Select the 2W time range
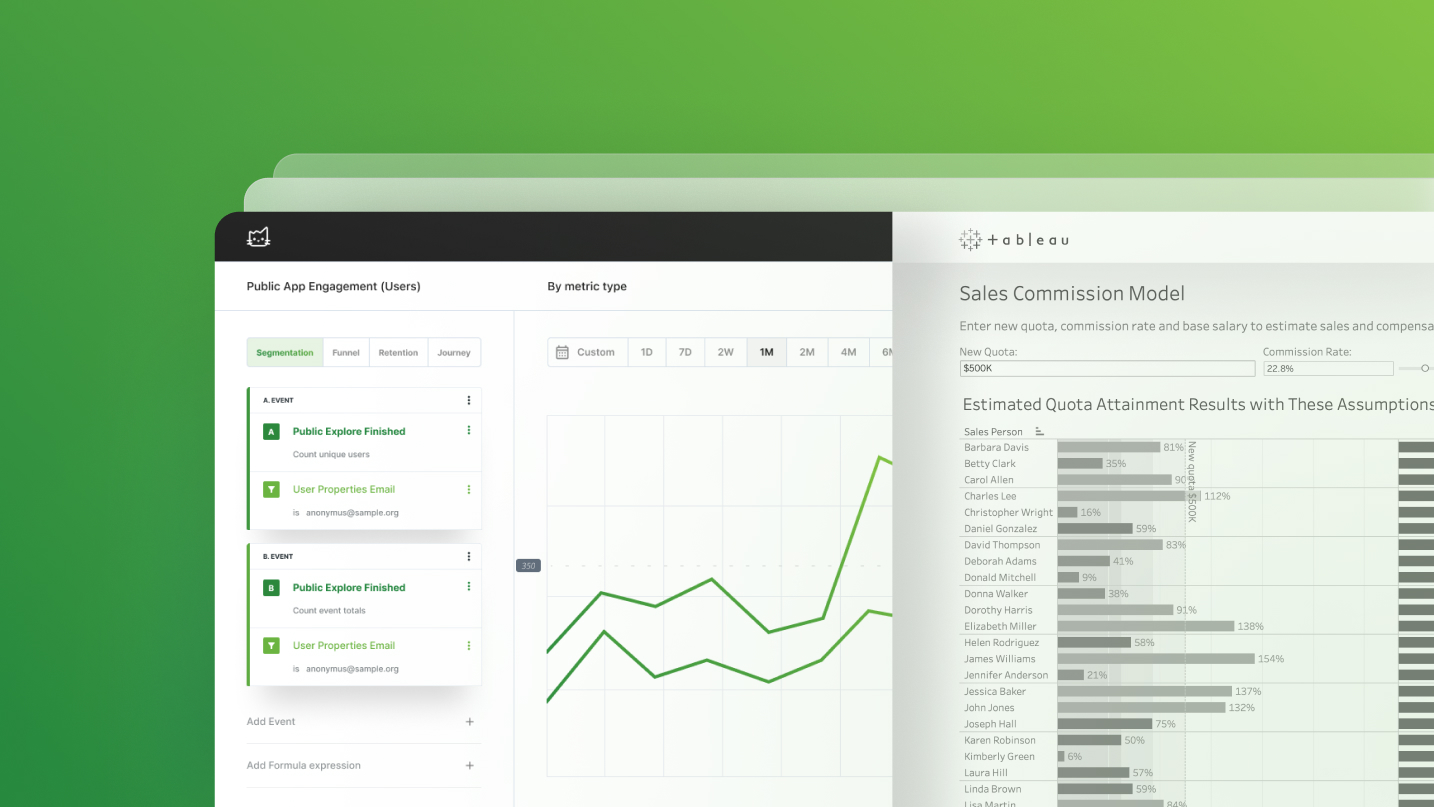1434x807 pixels. tap(725, 352)
